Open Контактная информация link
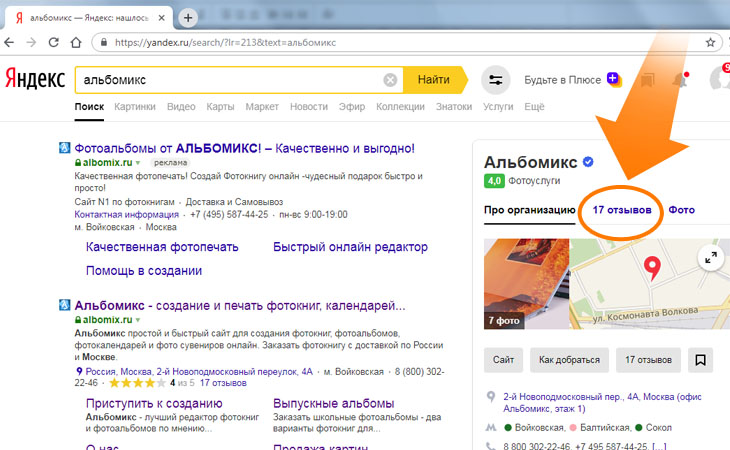 click(127, 215)
